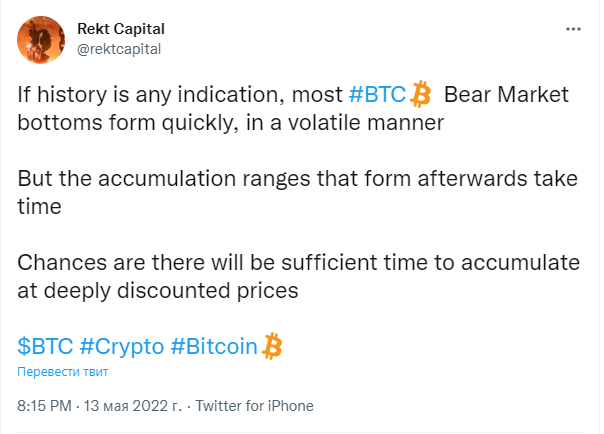
Task: Click the Bitcoin emoji next to #BTC
Action: (420, 94)
